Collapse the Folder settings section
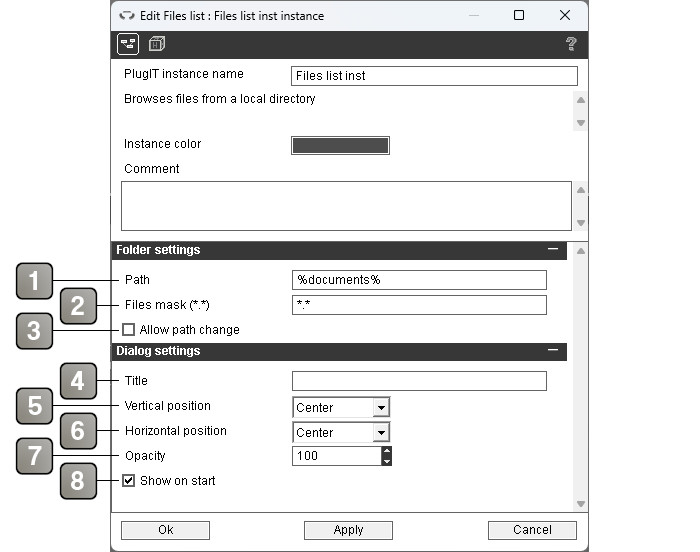This screenshot has width=700, height=552. click(553, 249)
